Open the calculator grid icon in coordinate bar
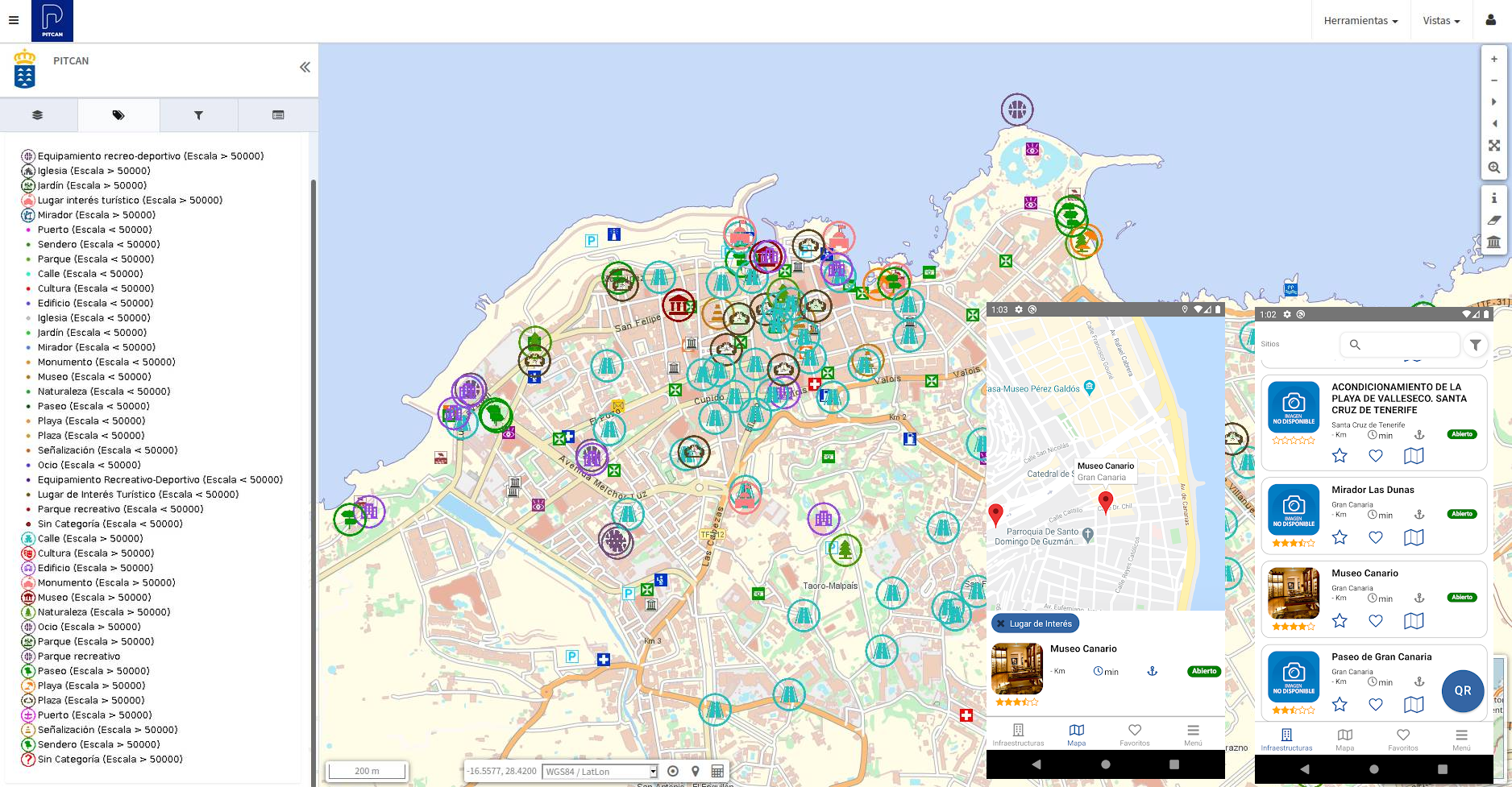Screen dimensions: 1512x787 717,771
